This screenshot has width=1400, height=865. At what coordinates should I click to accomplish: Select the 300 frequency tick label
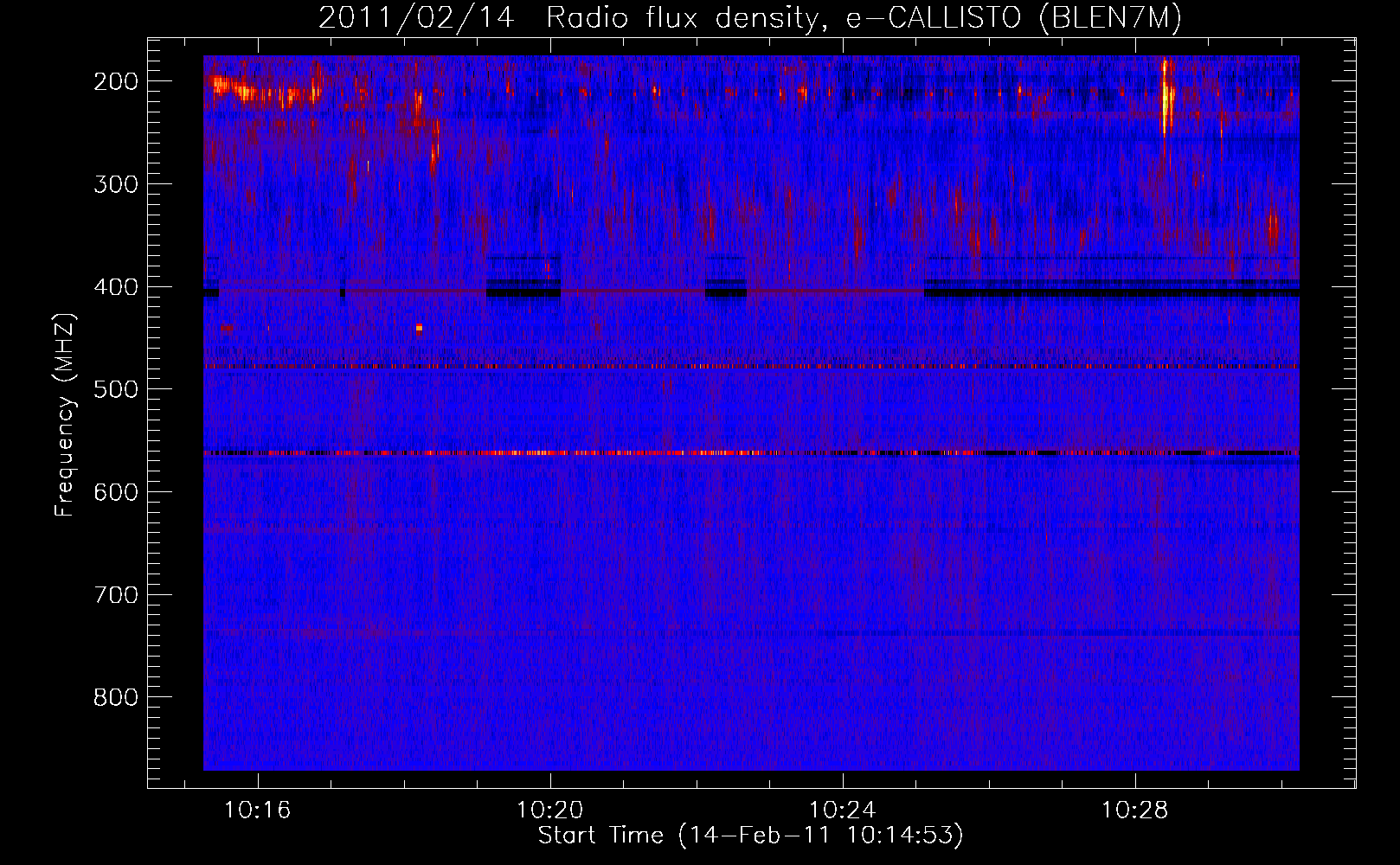(x=116, y=184)
